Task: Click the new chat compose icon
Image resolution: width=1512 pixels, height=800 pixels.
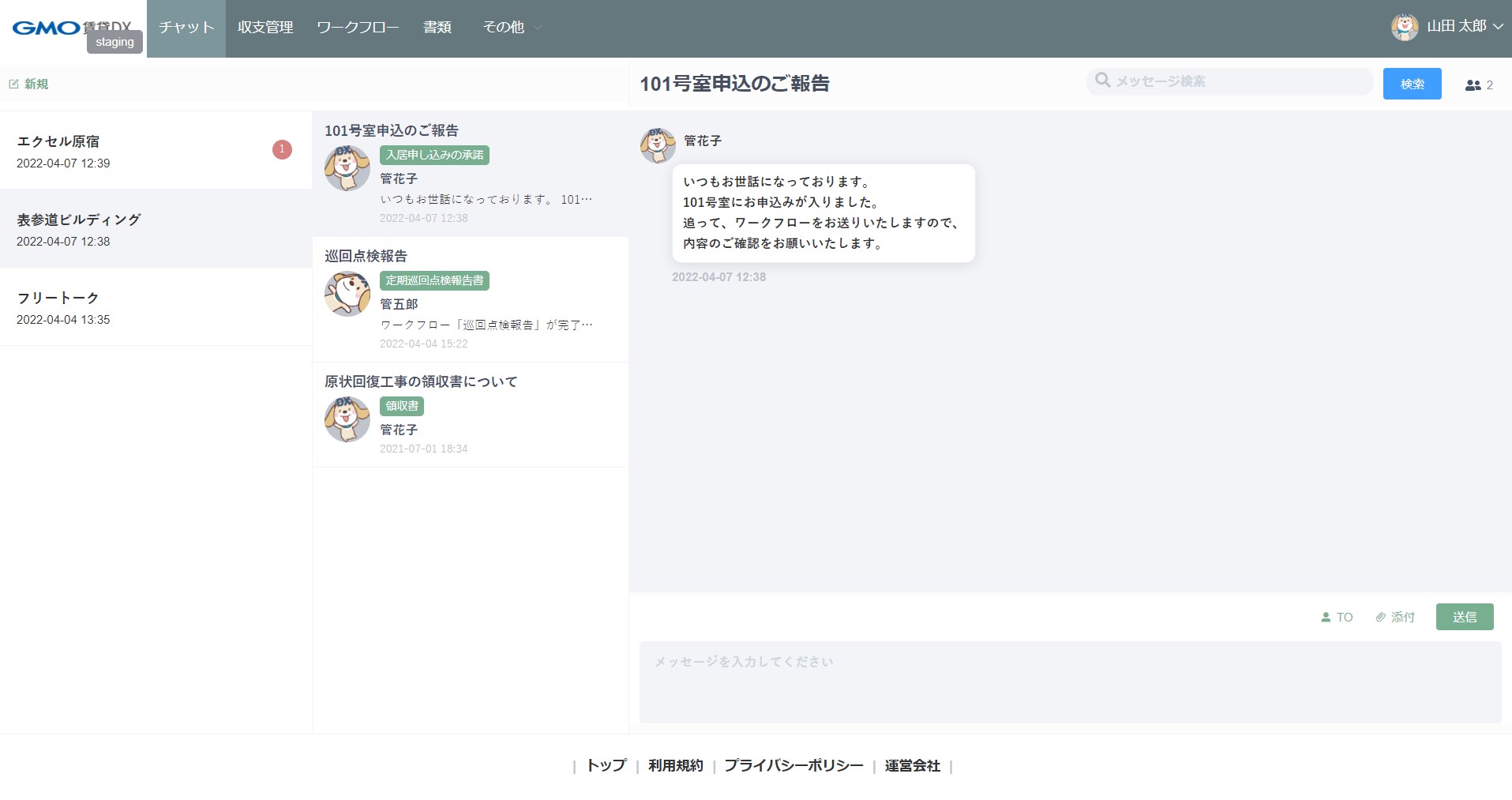Action: pyautogui.click(x=13, y=84)
